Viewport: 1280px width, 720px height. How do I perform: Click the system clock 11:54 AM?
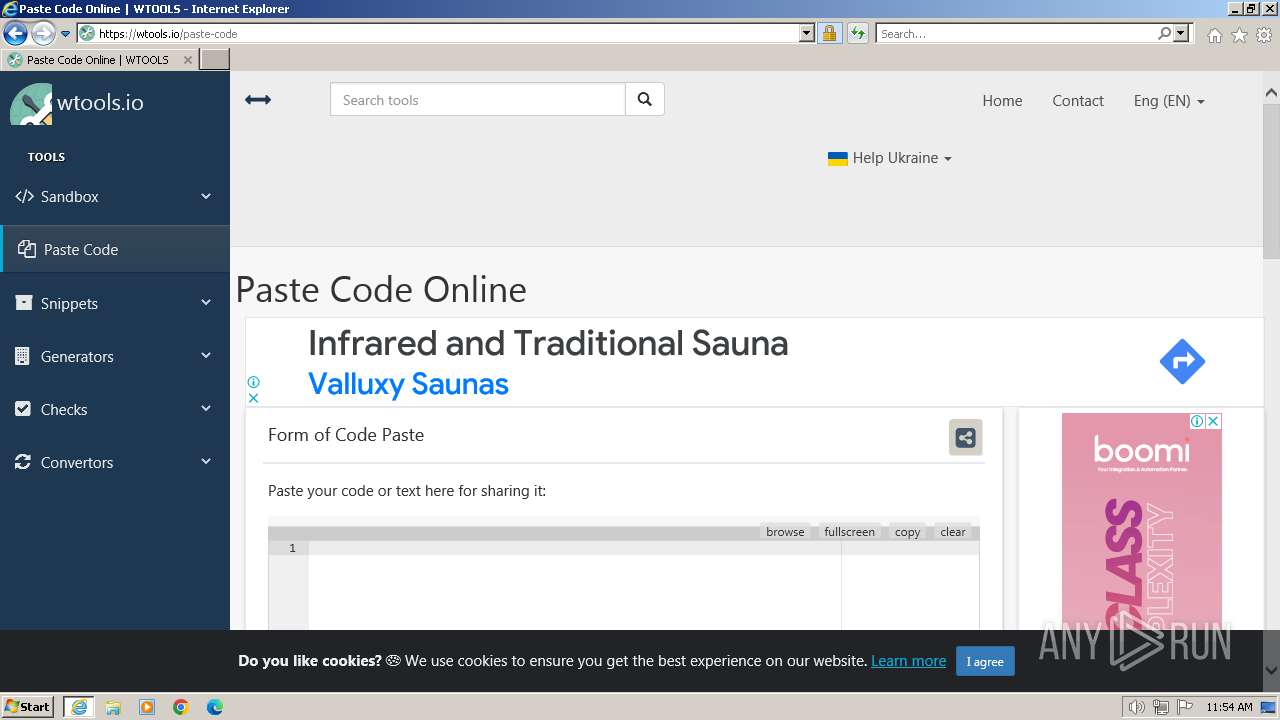point(1229,707)
